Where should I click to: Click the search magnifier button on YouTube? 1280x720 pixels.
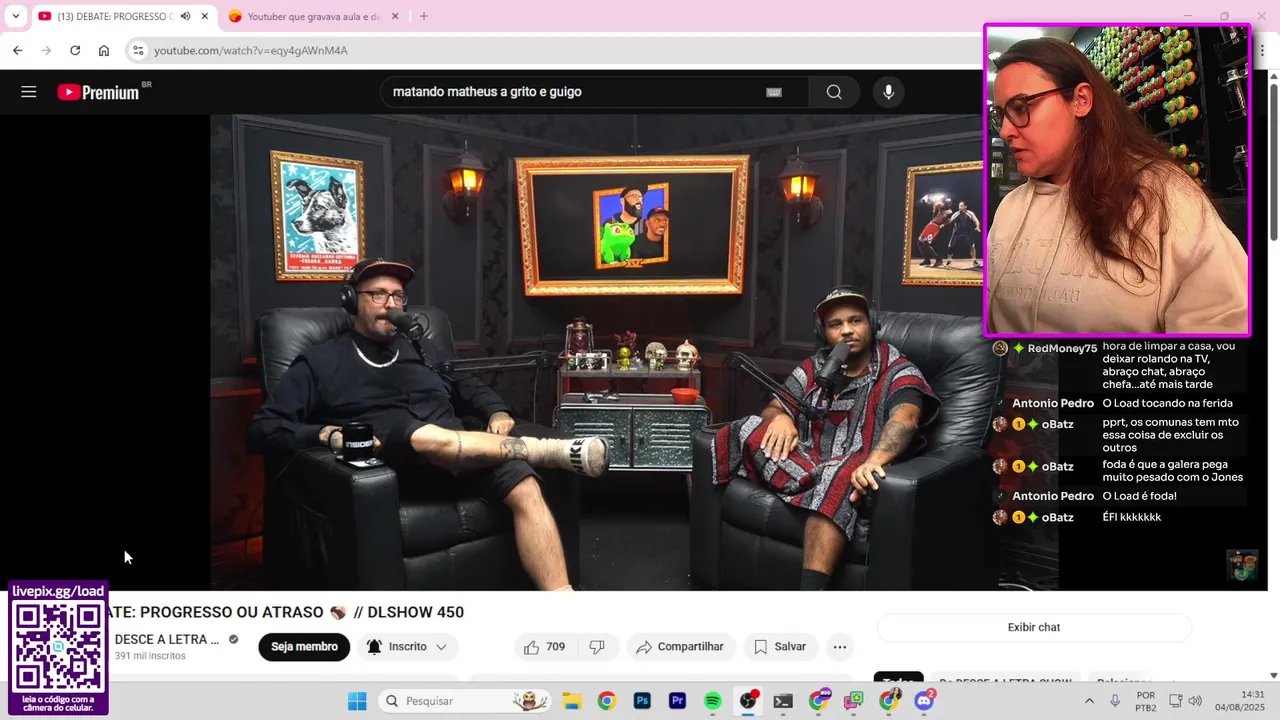(833, 92)
